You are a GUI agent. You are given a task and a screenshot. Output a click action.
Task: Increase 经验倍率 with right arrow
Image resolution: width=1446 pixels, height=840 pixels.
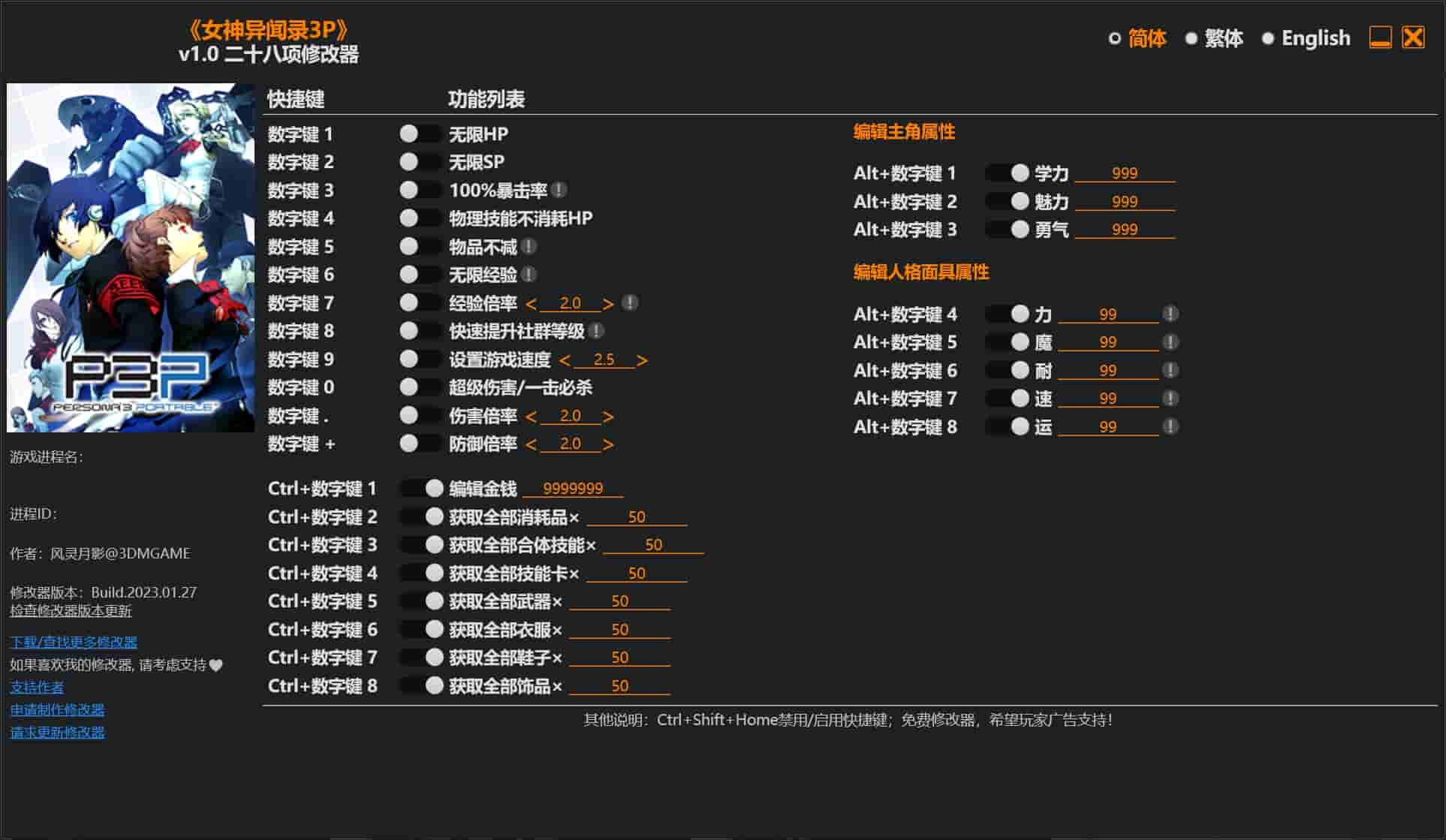point(608,303)
